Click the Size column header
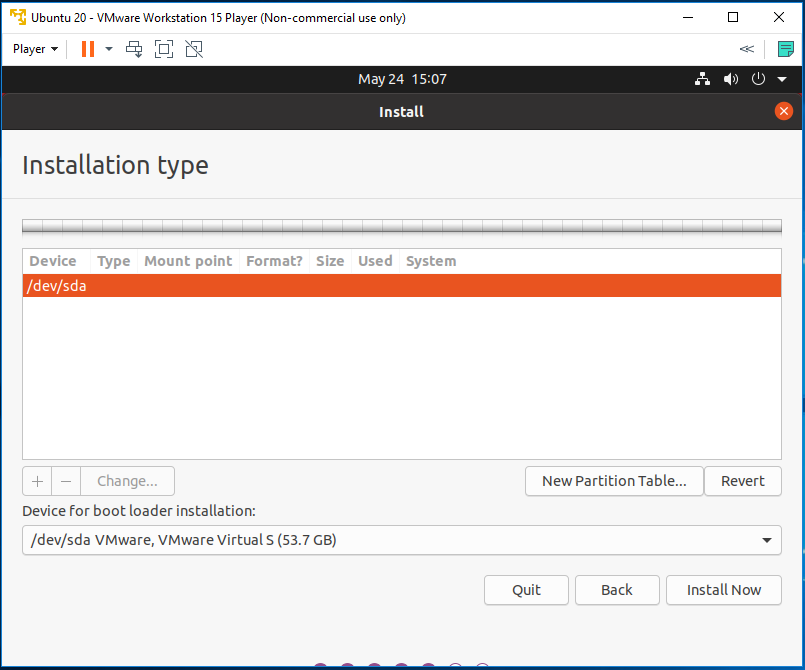Image resolution: width=805 pixels, height=670 pixels. coord(330,261)
